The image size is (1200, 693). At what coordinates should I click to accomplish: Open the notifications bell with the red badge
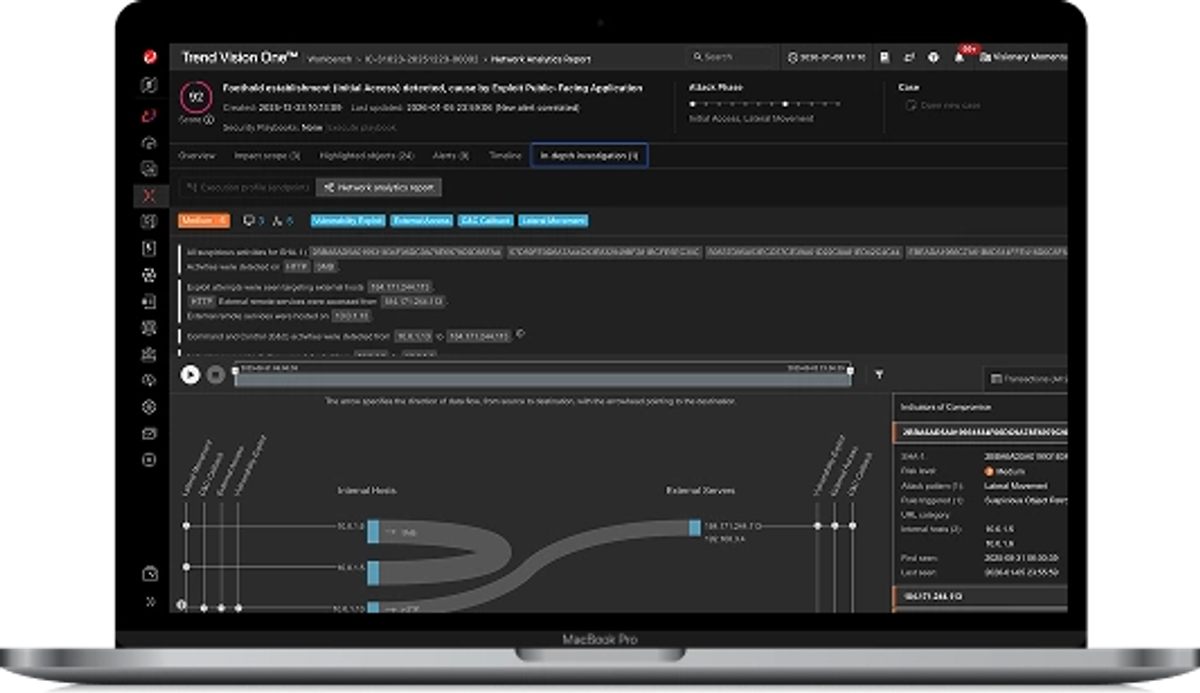coord(960,57)
